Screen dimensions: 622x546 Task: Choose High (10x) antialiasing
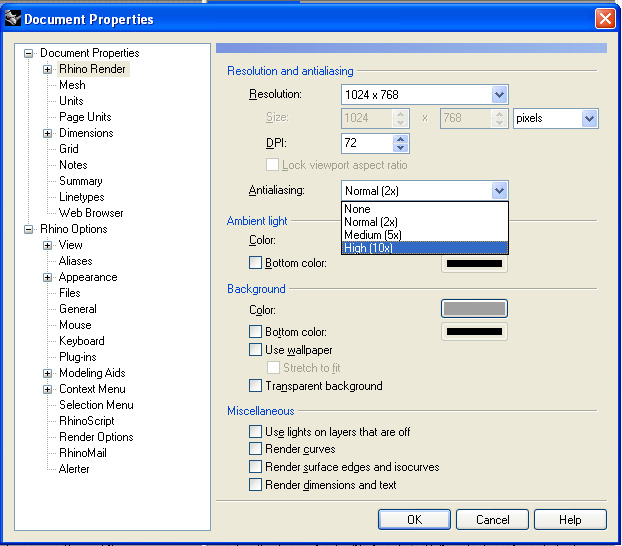pyautogui.click(x=424, y=248)
